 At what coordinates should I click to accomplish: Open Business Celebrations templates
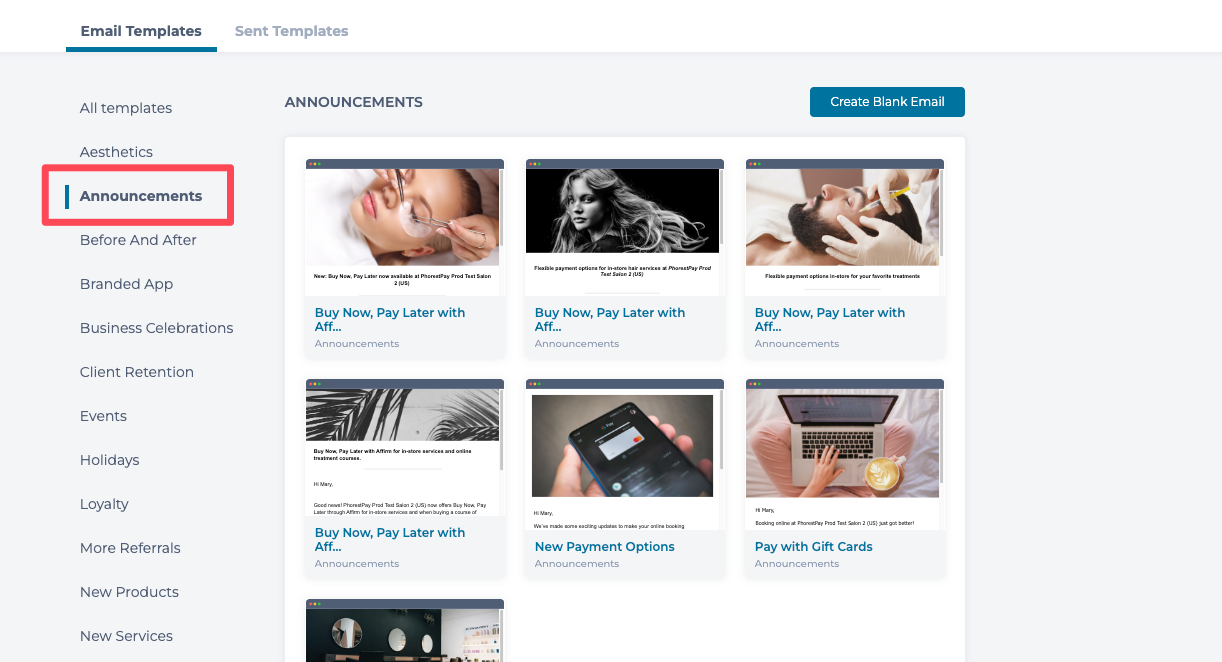[156, 328]
